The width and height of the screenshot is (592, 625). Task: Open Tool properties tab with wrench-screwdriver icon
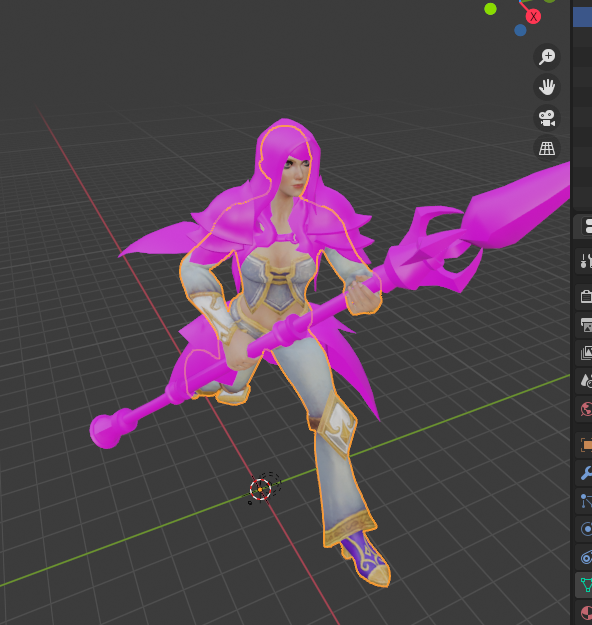[x=585, y=261]
